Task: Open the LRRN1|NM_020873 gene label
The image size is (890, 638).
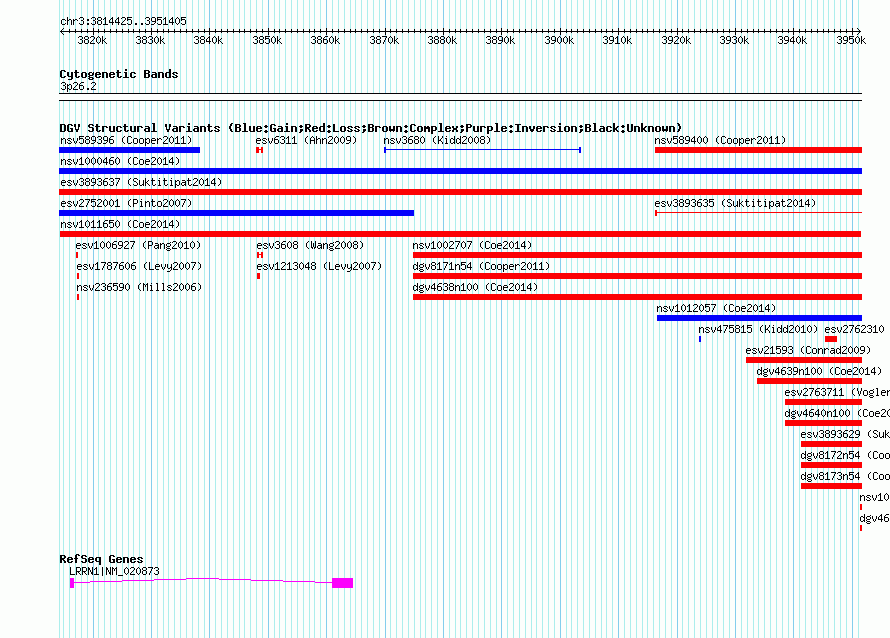Action: pos(114,572)
